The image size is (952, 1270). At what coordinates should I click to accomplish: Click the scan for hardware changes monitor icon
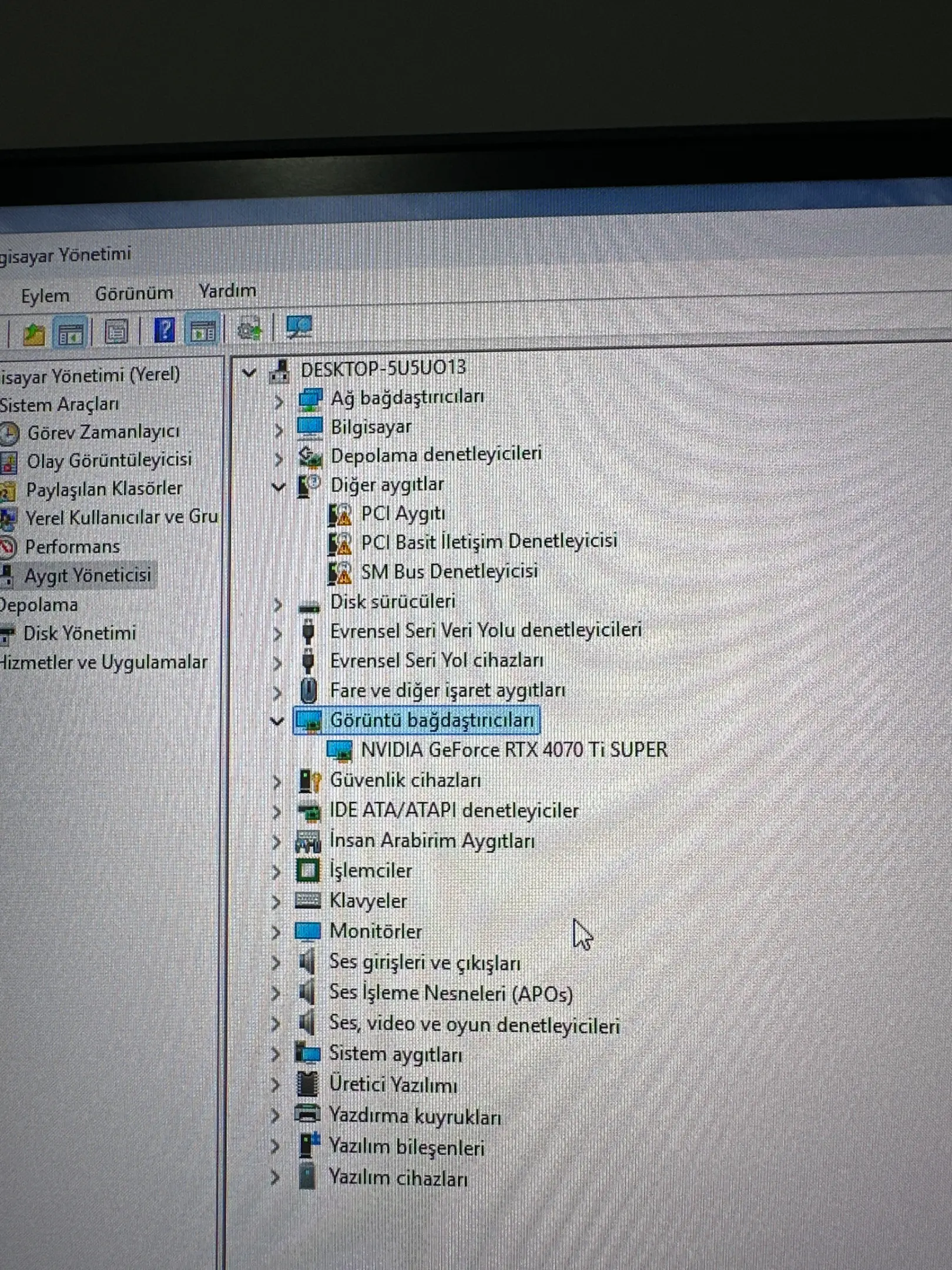299,327
